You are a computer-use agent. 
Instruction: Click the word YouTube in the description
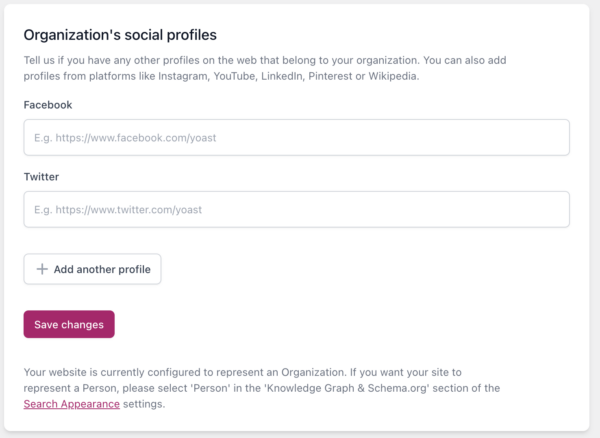point(235,76)
